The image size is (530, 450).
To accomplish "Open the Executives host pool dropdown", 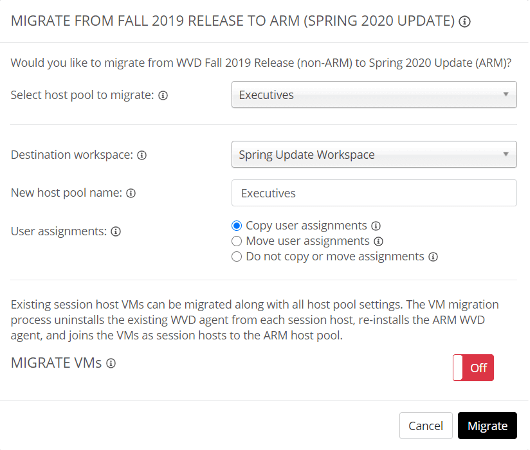I will coord(374,95).
